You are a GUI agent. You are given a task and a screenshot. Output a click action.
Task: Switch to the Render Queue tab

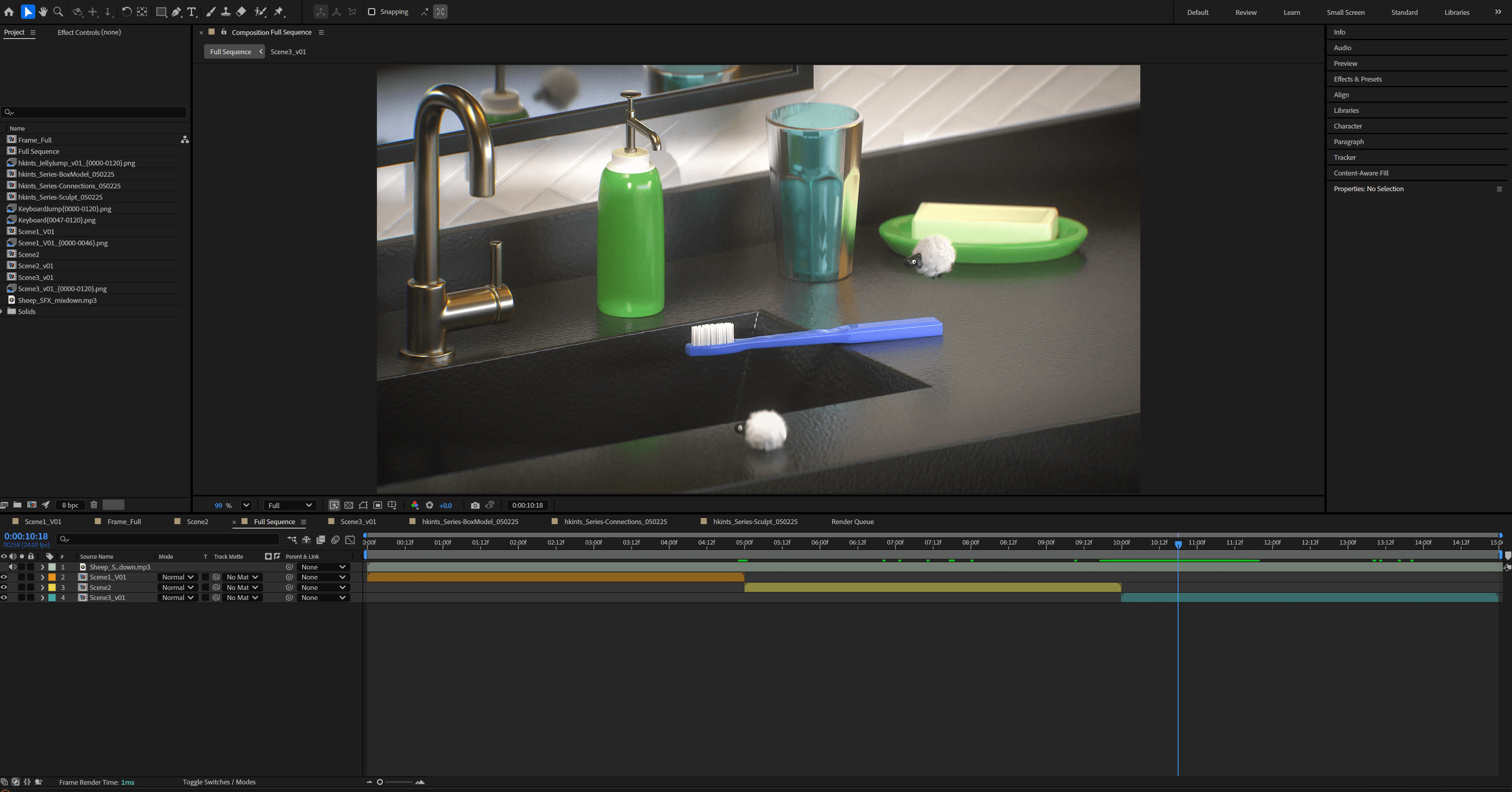(852, 522)
